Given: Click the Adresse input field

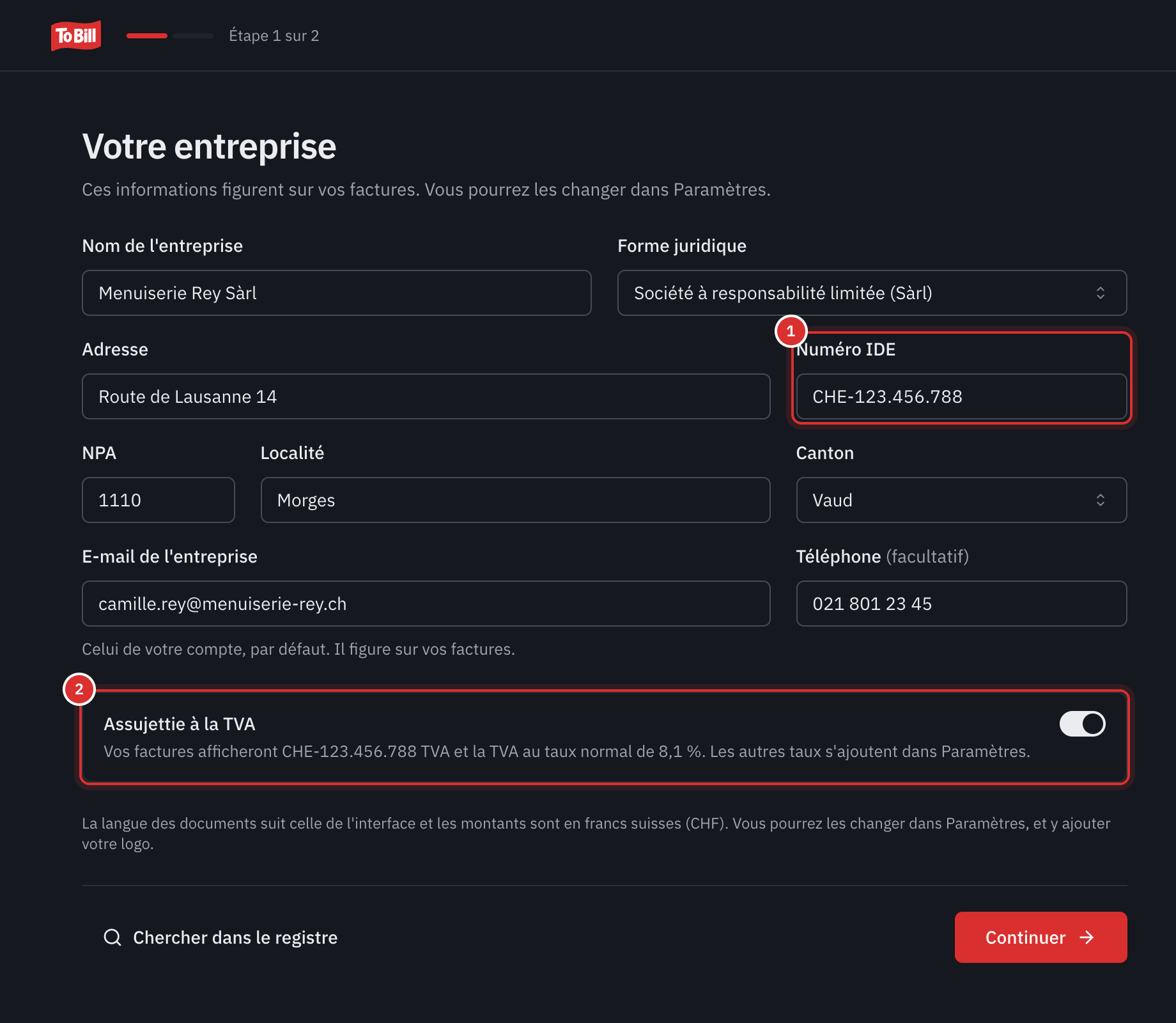Looking at the screenshot, I should pyautogui.click(x=426, y=396).
